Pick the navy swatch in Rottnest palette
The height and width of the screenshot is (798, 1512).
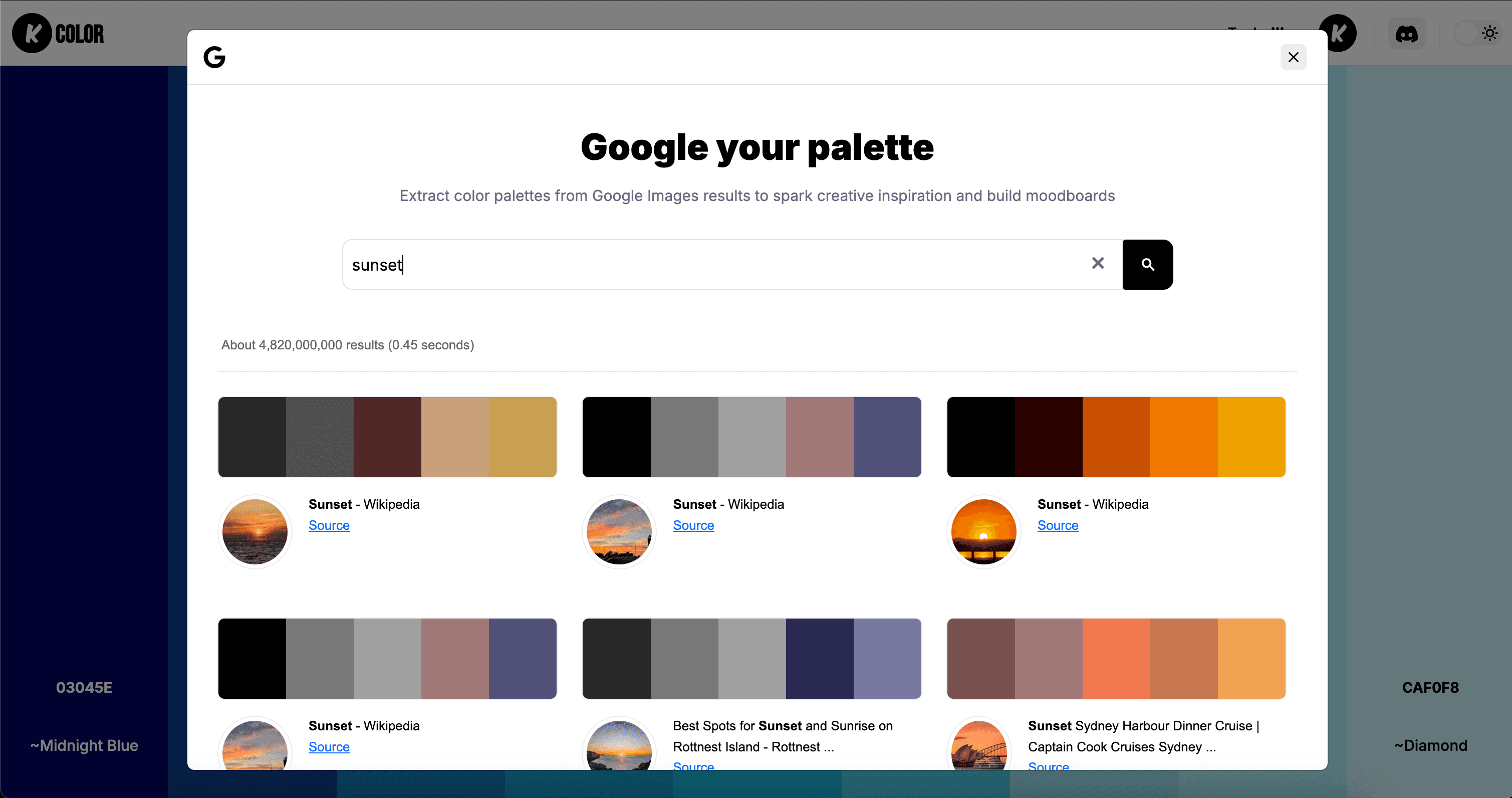click(820, 658)
